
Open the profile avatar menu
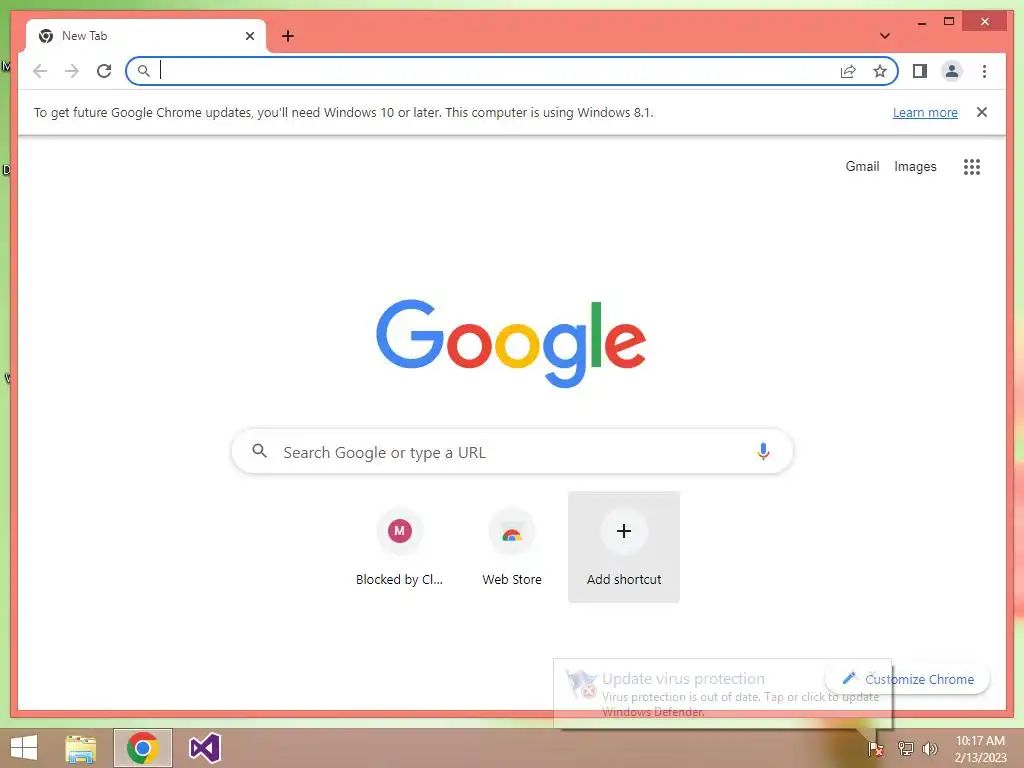pyautogui.click(x=952, y=71)
